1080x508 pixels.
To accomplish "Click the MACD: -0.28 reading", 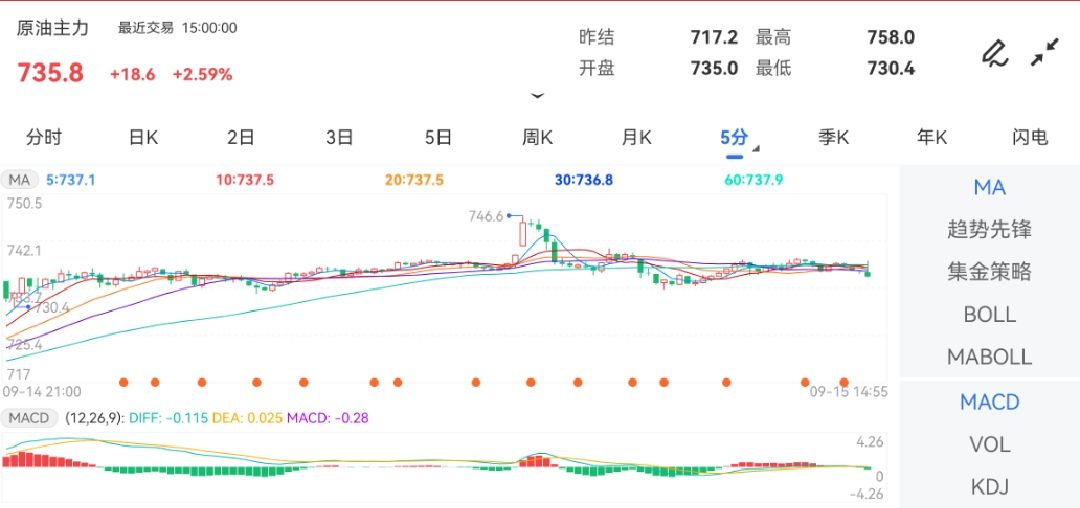I will pos(328,418).
